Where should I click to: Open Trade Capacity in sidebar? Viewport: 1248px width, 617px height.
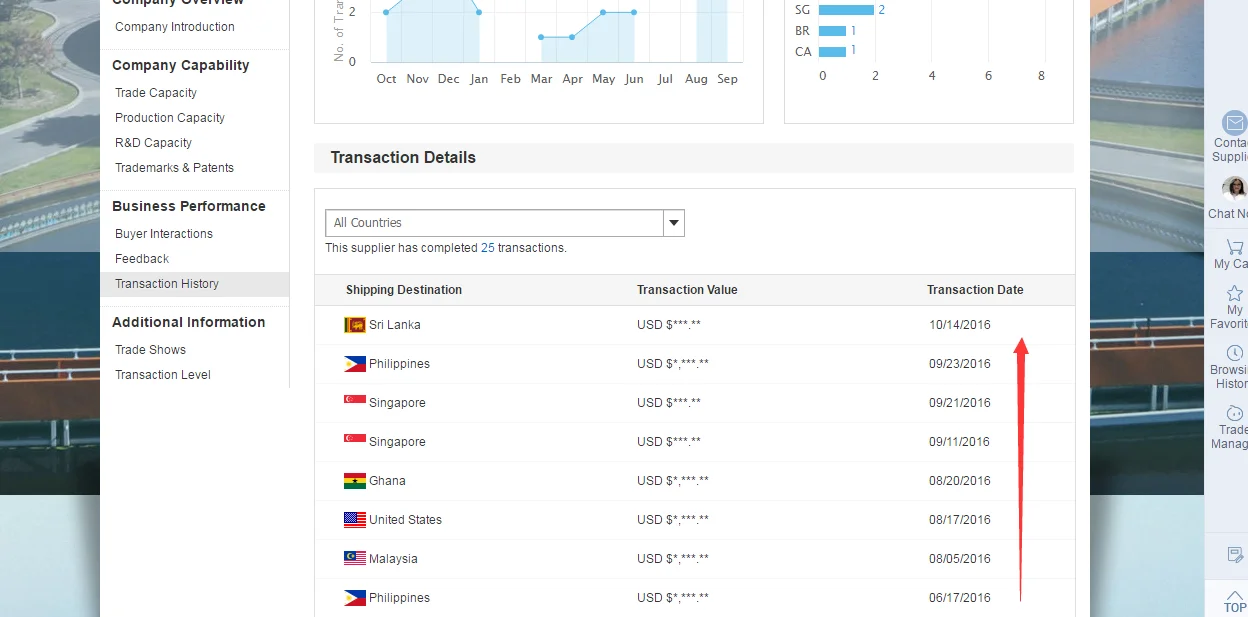pyautogui.click(x=156, y=93)
